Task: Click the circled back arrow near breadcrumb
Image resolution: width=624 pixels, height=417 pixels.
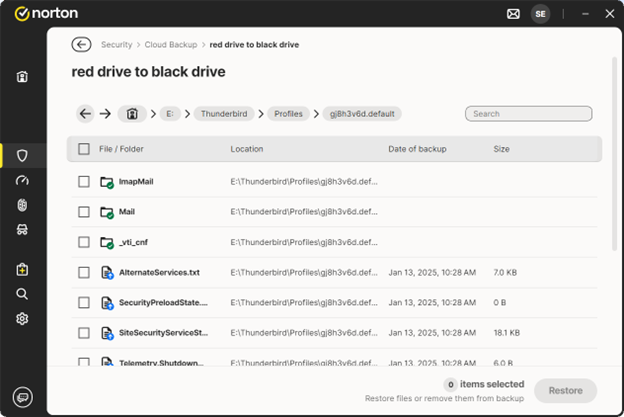Action: [x=81, y=45]
